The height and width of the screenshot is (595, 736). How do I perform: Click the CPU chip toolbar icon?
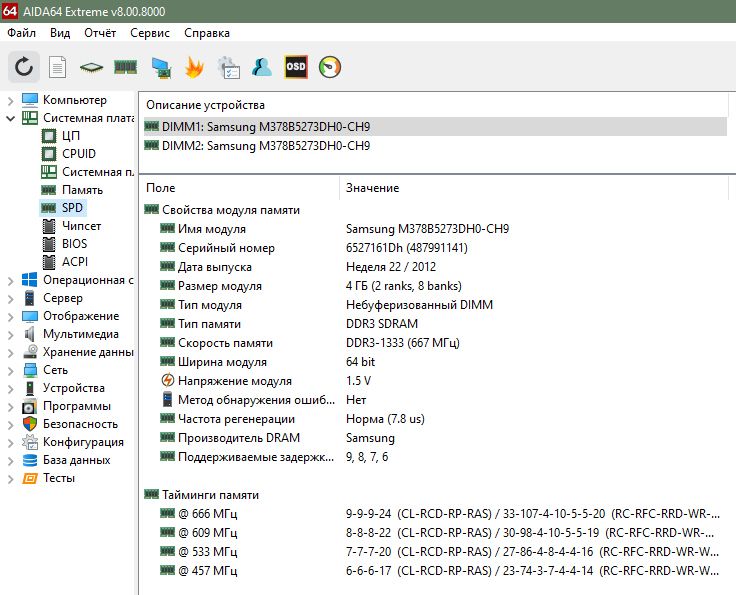click(x=92, y=68)
